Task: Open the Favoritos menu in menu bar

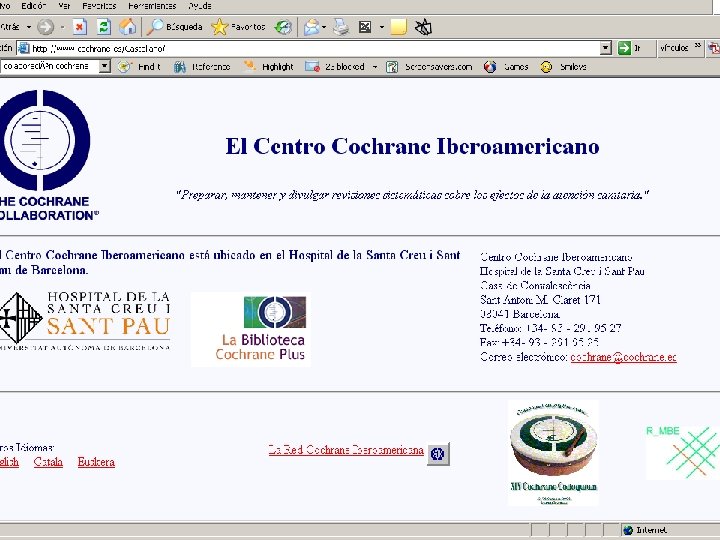Action: [x=99, y=6]
